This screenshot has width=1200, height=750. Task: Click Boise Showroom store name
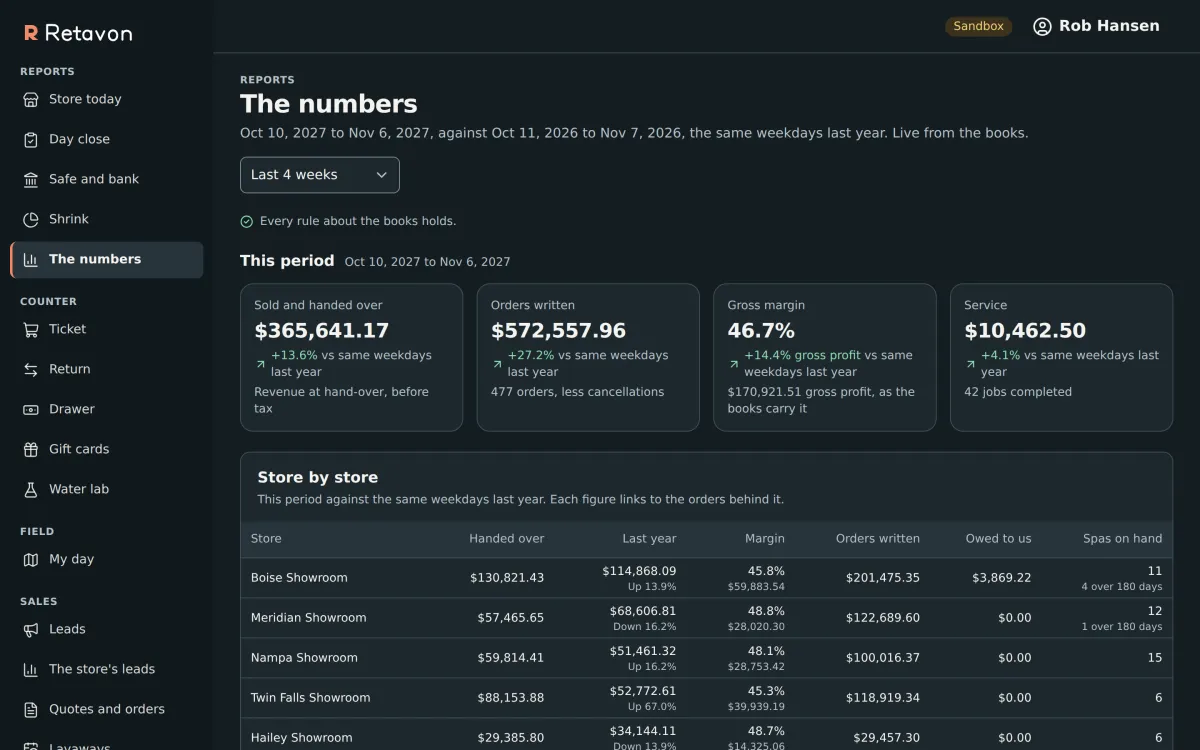[x=299, y=578]
